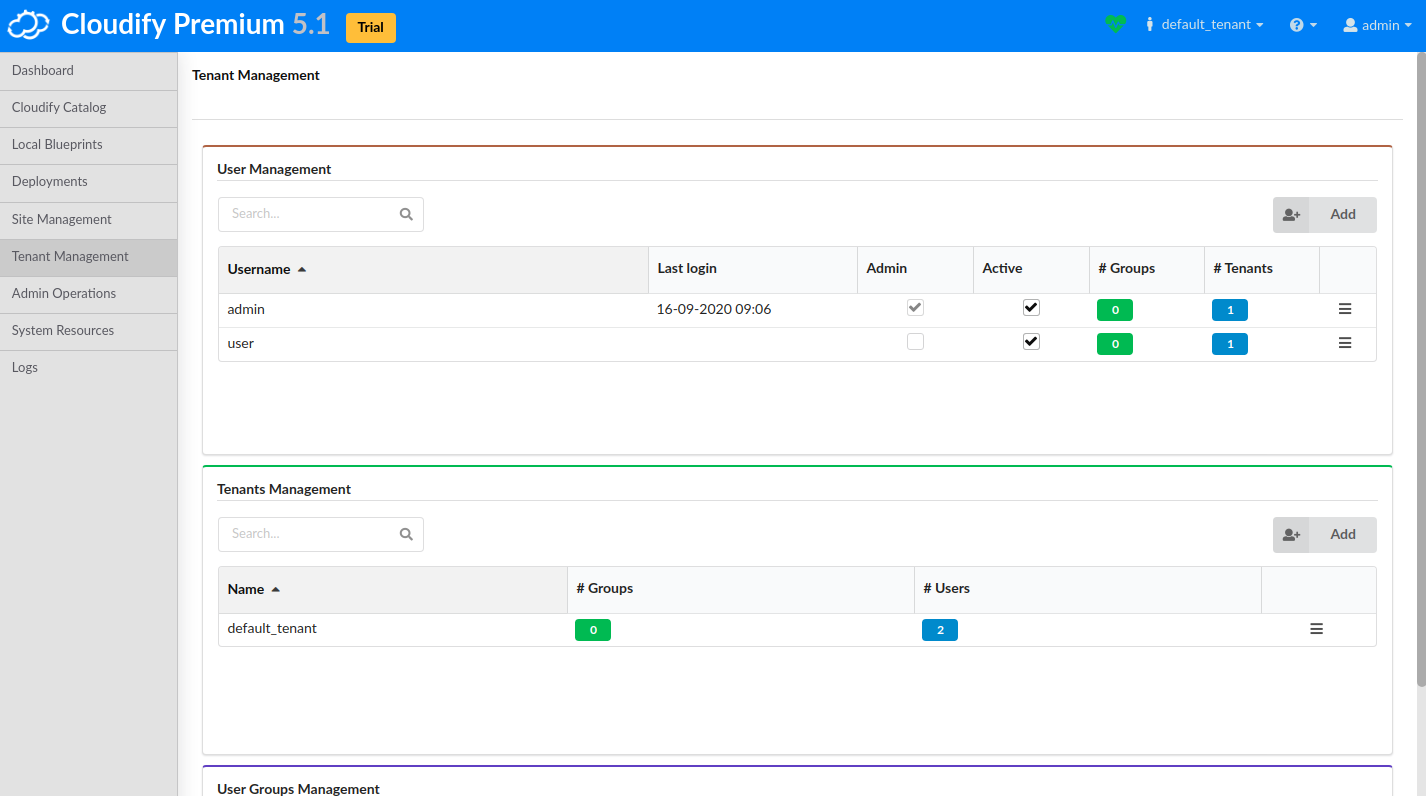Click groups count badge for user row
The height and width of the screenshot is (796, 1426).
(1115, 344)
